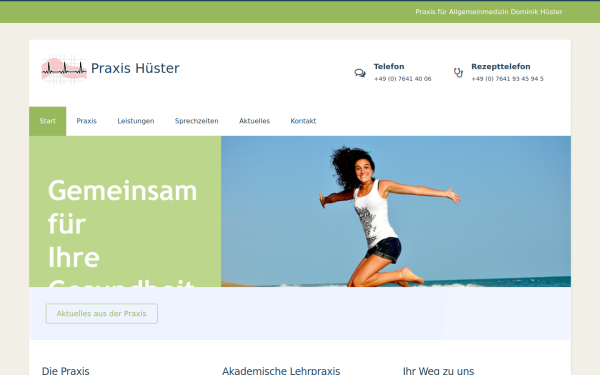Open the Start navigation tab
The height and width of the screenshot is (375, 600).
(47, 121)
